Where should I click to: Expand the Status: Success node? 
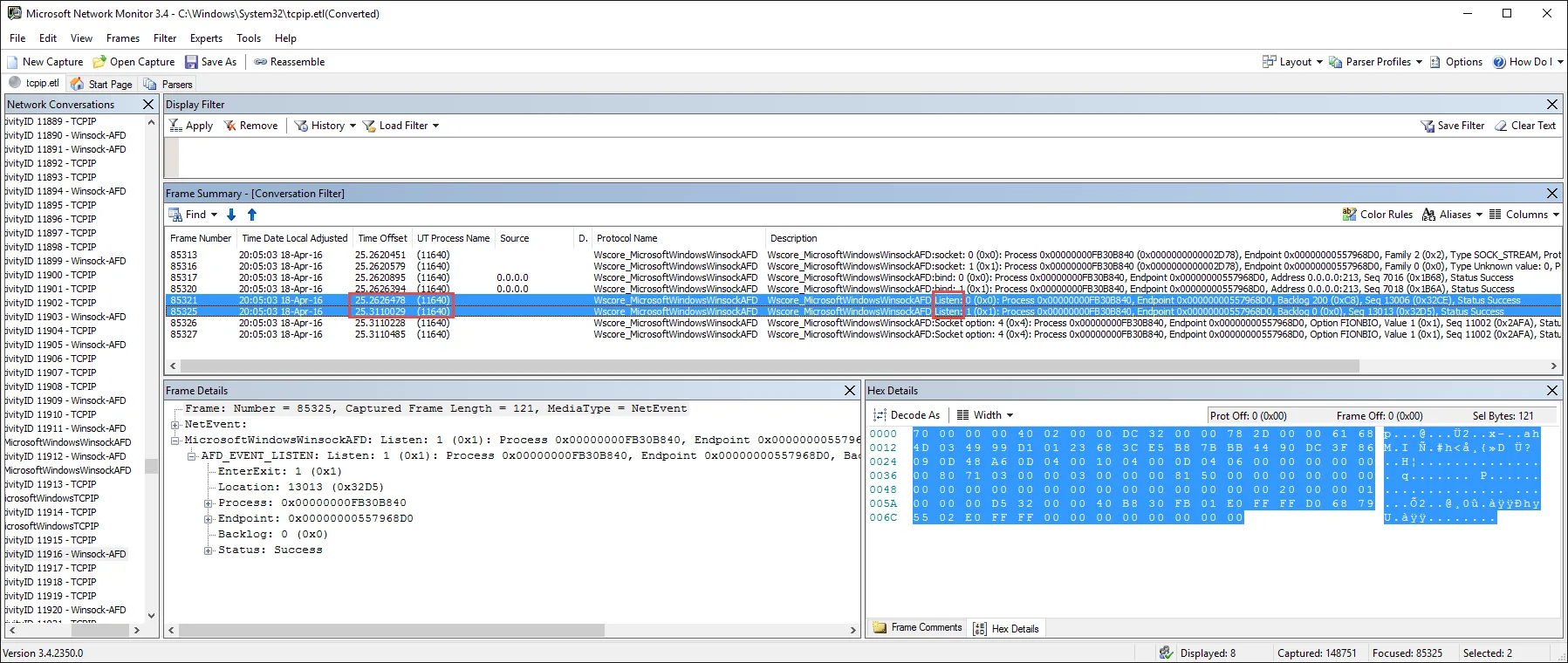click(209, 550)
